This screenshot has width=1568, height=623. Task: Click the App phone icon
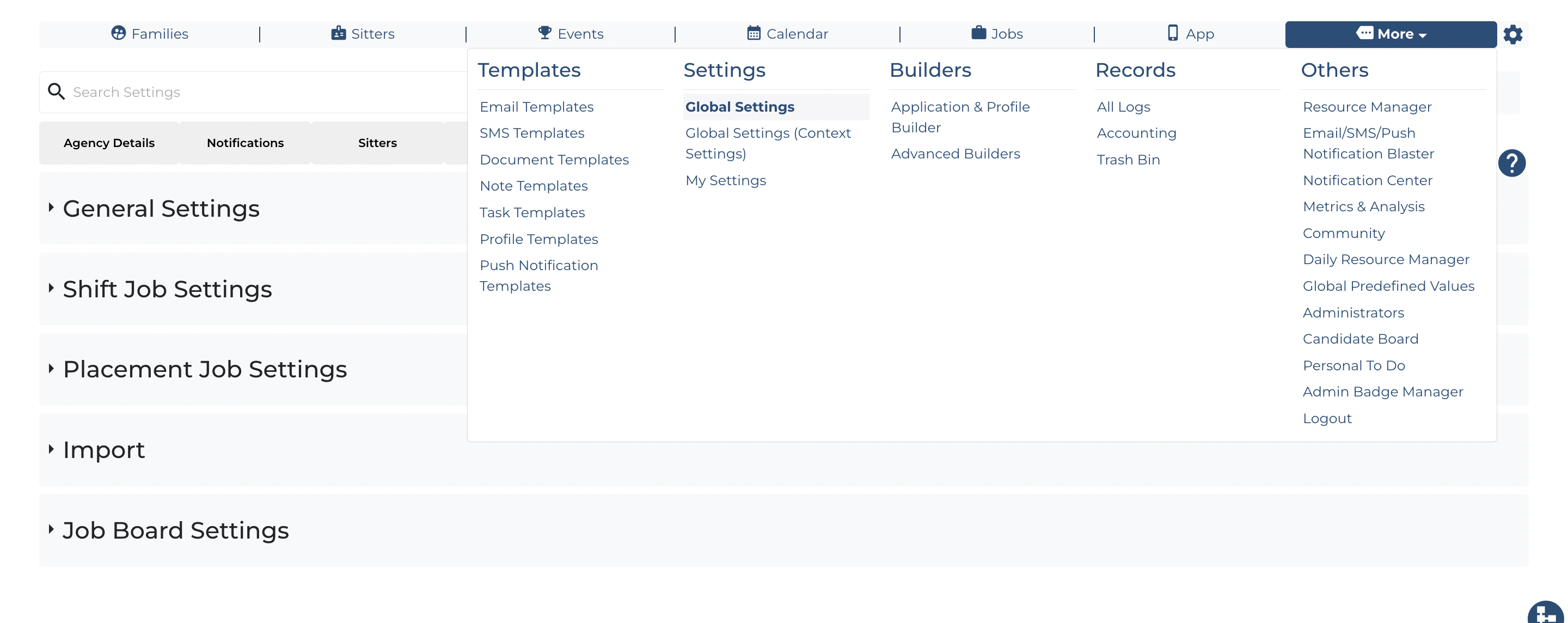click(1173, 33)
